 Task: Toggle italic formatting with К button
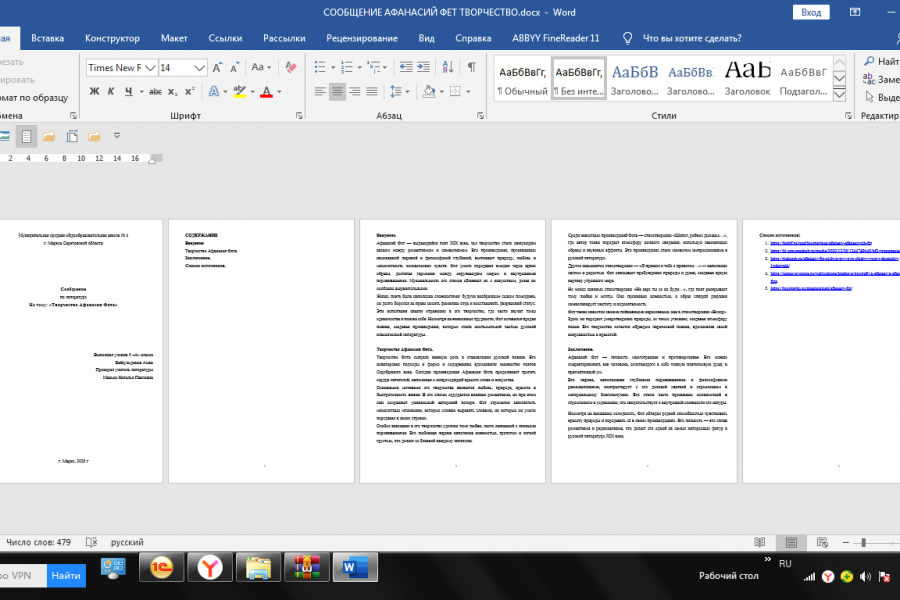click(111, 91)
